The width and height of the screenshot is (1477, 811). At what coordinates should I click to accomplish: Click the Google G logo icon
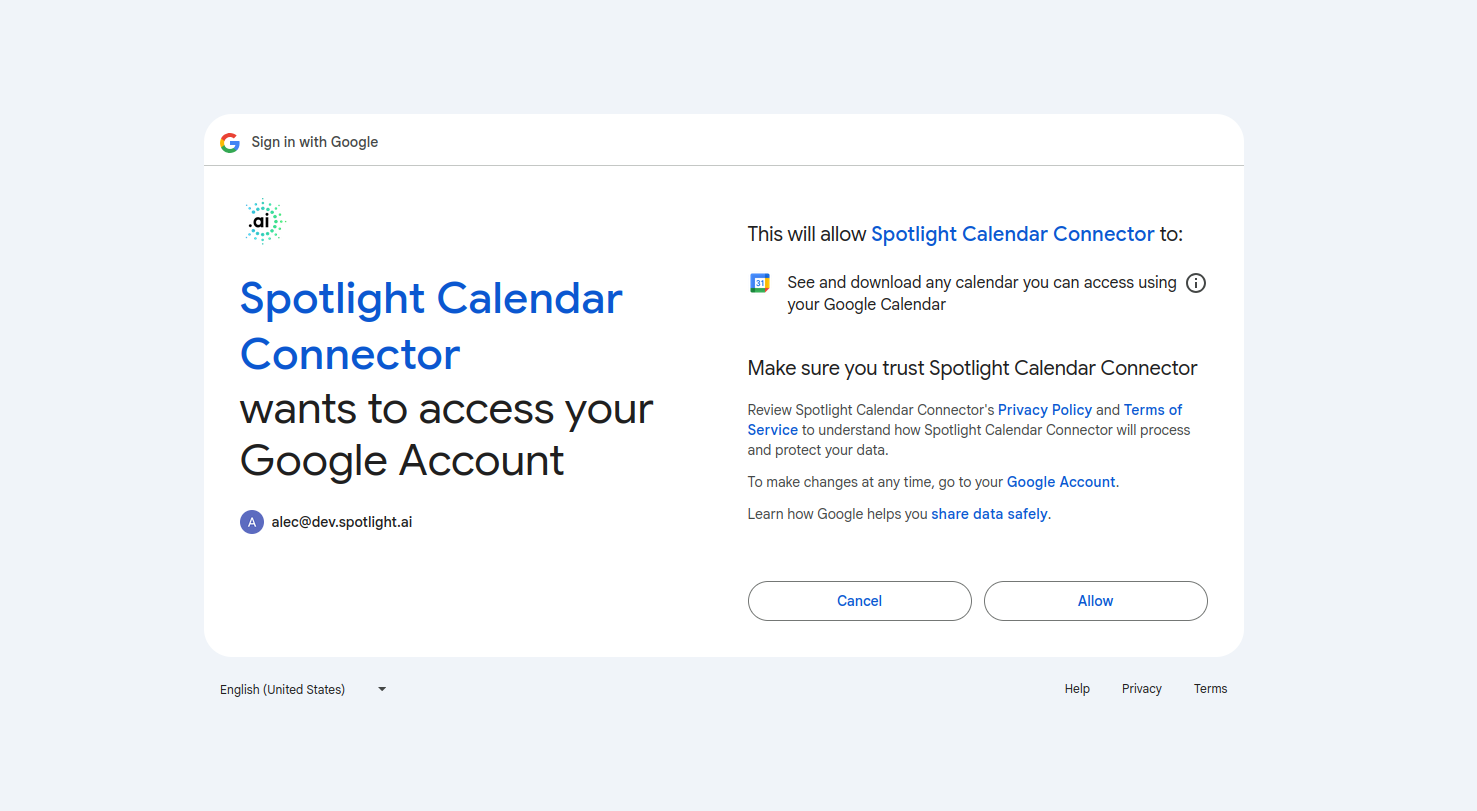(230, 142)
